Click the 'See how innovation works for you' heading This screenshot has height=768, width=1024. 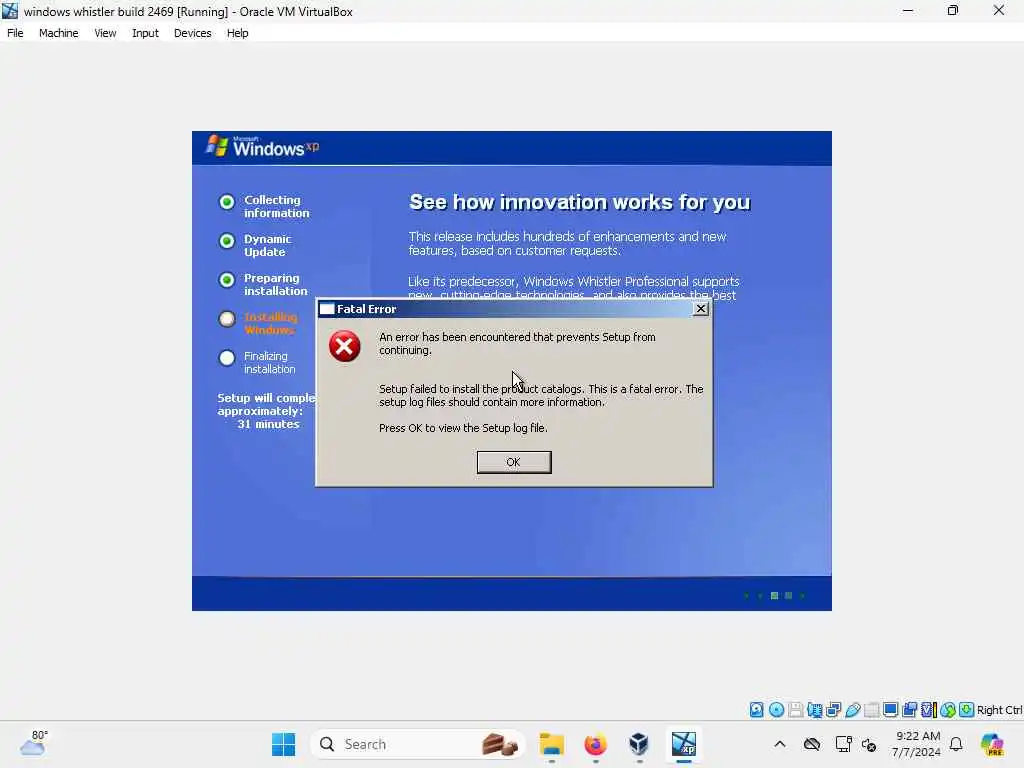(580, 202)
